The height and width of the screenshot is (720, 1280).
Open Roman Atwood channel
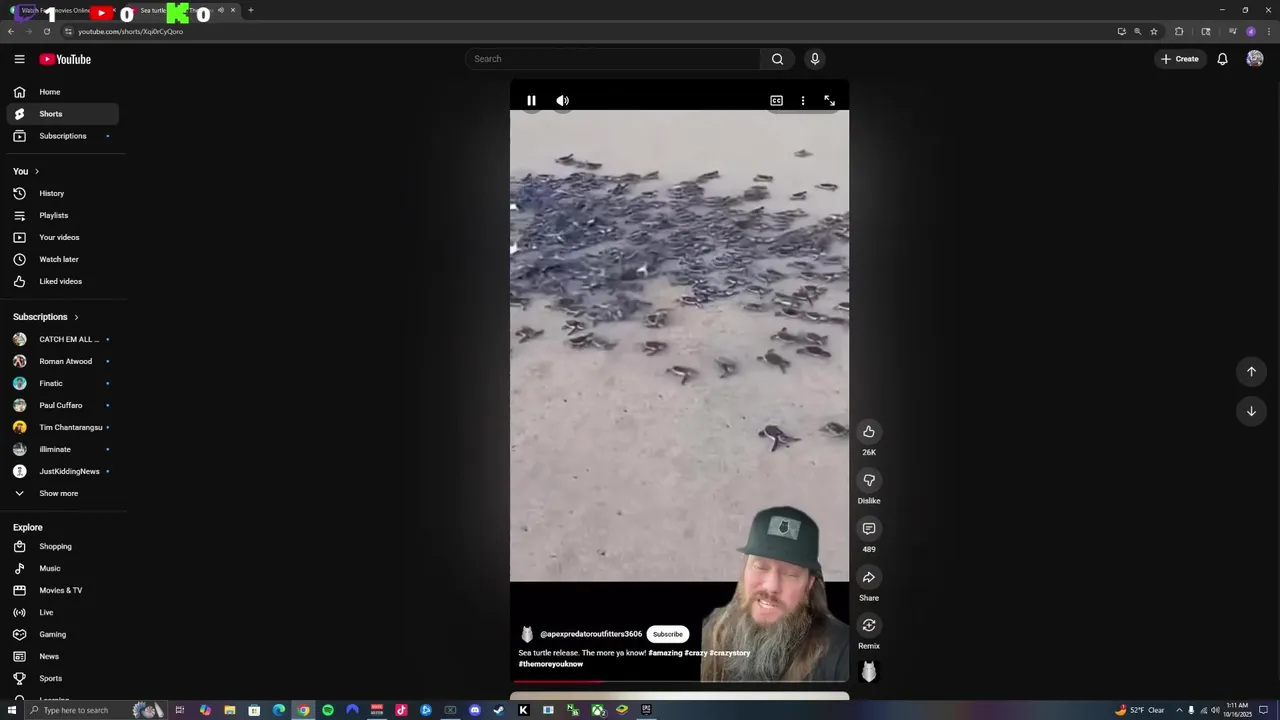pos(63,361)
